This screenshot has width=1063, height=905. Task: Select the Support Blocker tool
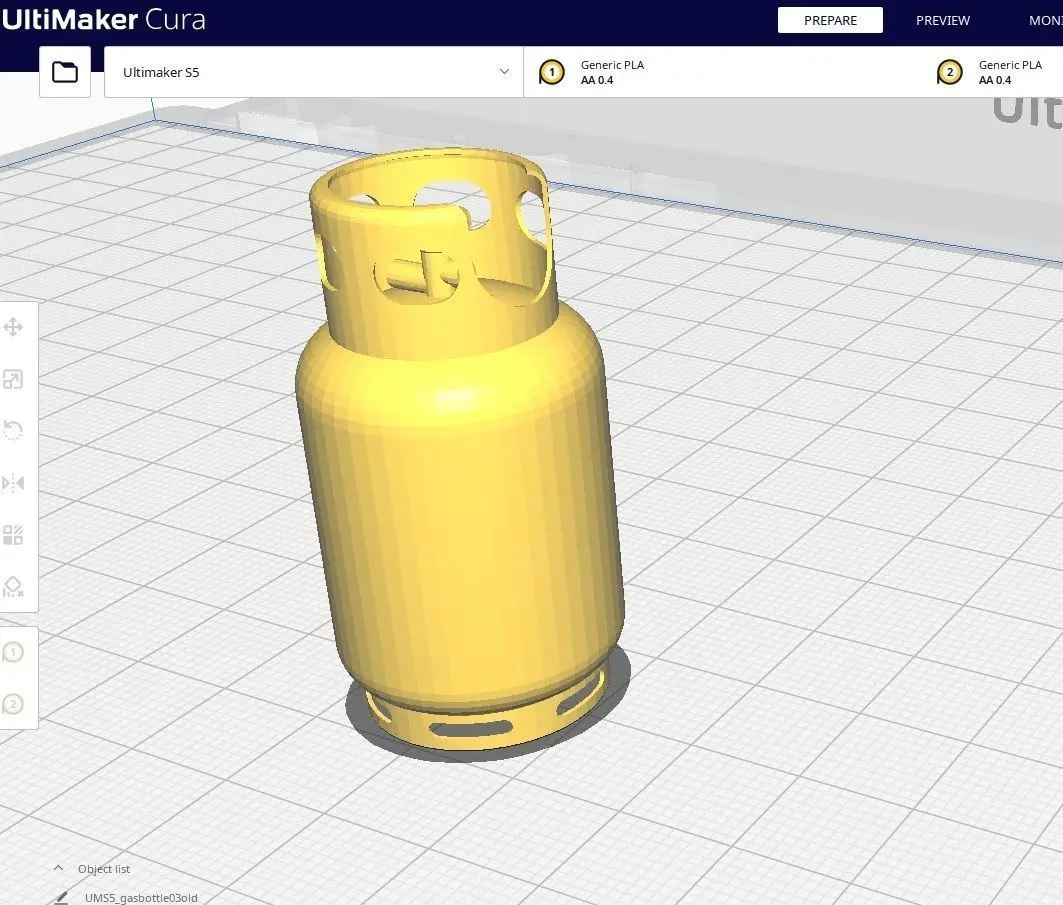point(13,586)
